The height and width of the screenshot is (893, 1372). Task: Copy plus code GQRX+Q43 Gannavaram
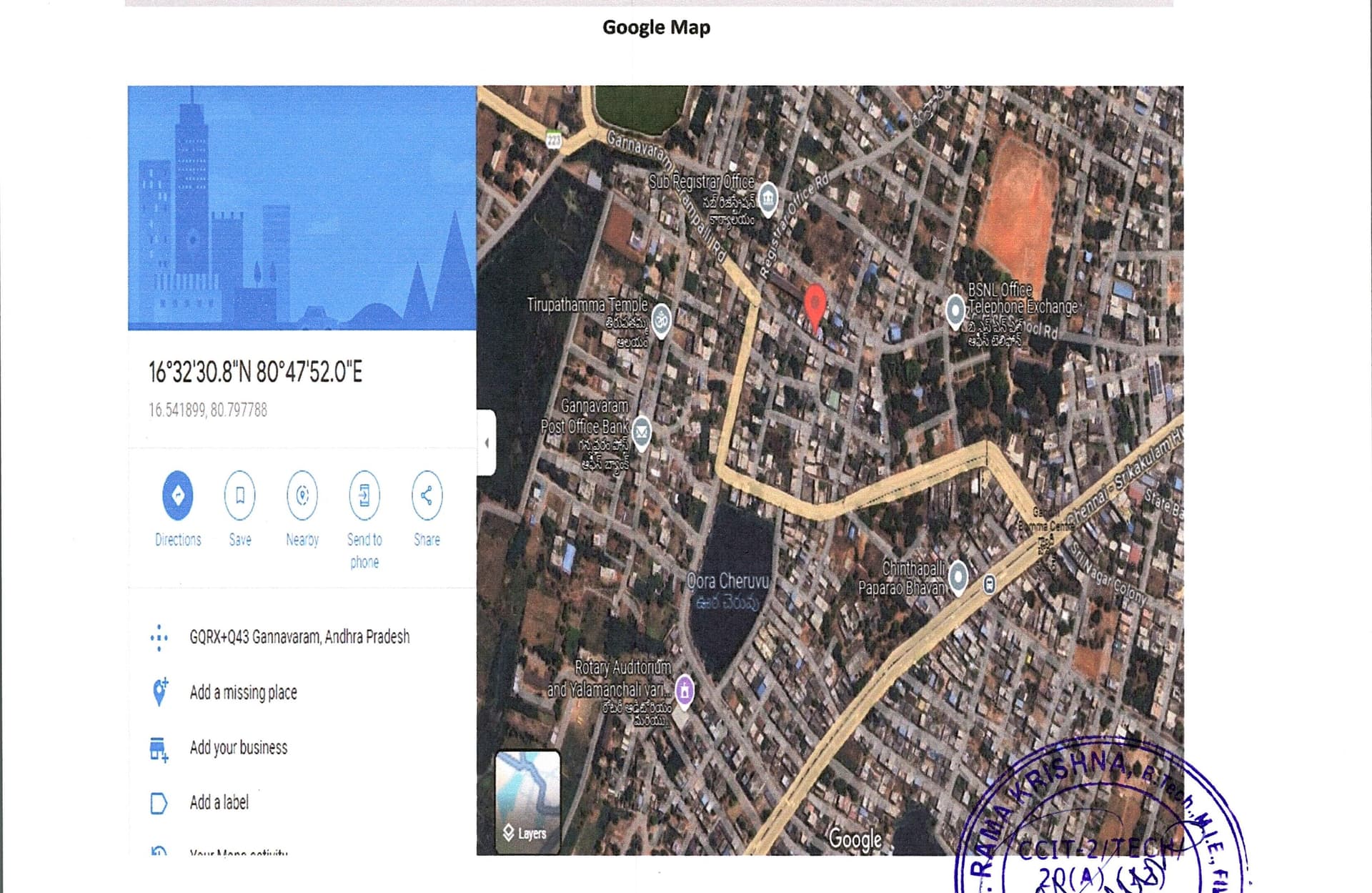[299, 636]
